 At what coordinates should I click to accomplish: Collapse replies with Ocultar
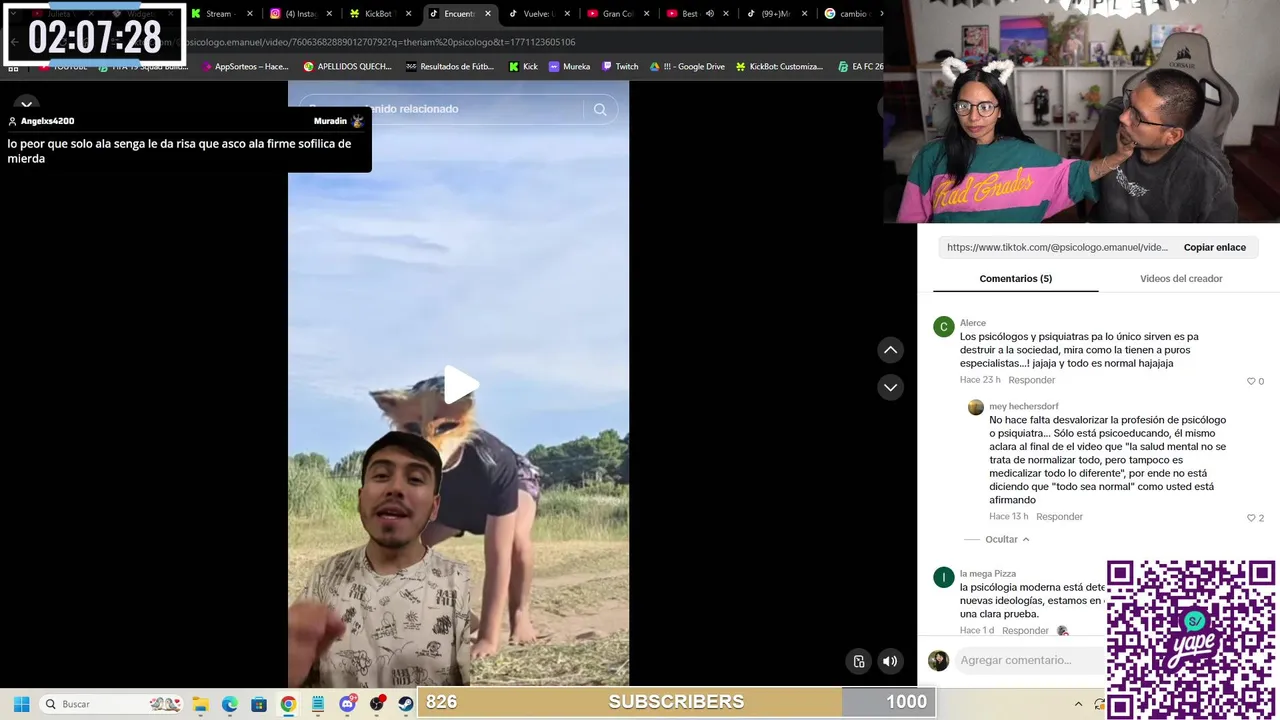point(1007,539)
